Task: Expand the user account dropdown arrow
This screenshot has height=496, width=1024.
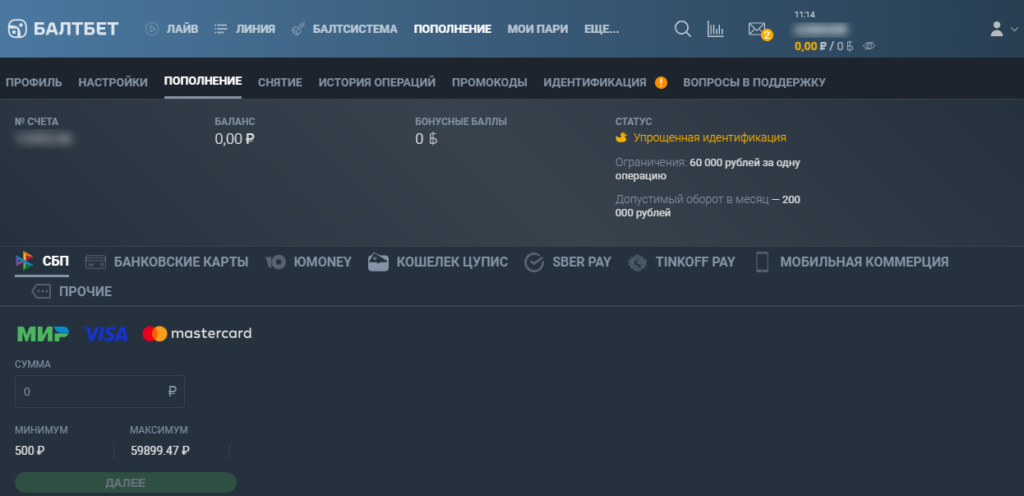Action: tap(1014, 29)
